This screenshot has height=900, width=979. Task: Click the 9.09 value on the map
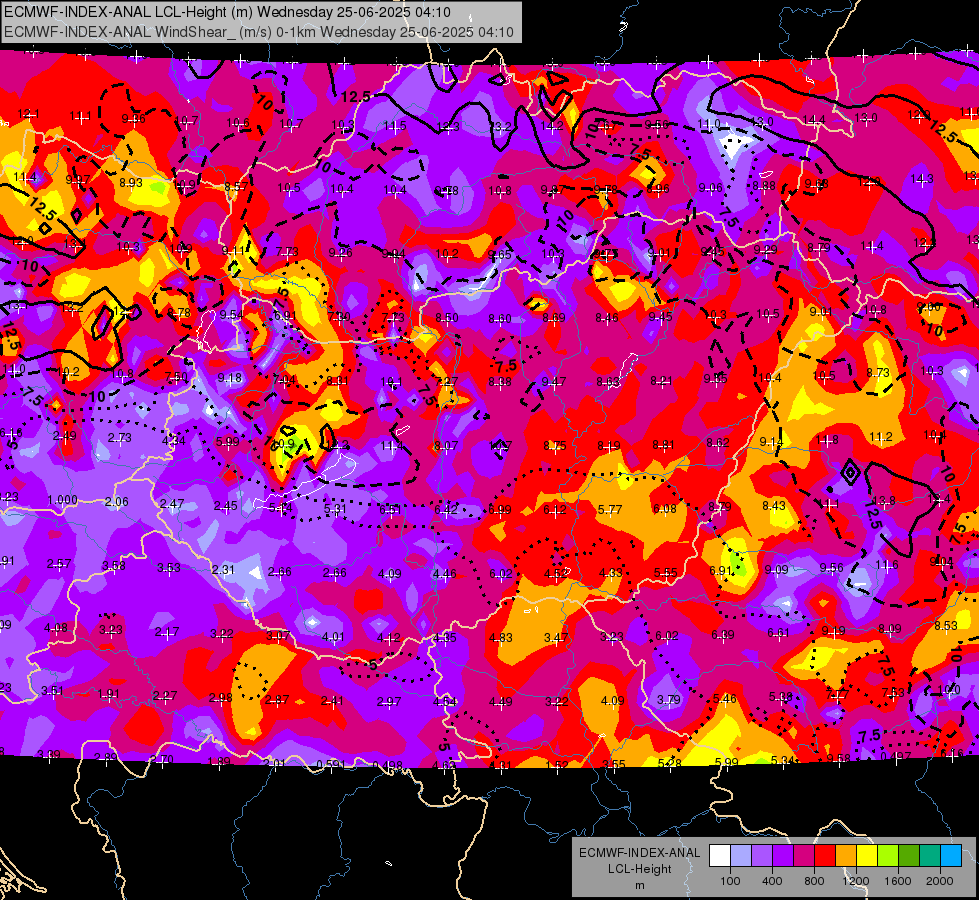pyautogui.click(x=776, y=570)
